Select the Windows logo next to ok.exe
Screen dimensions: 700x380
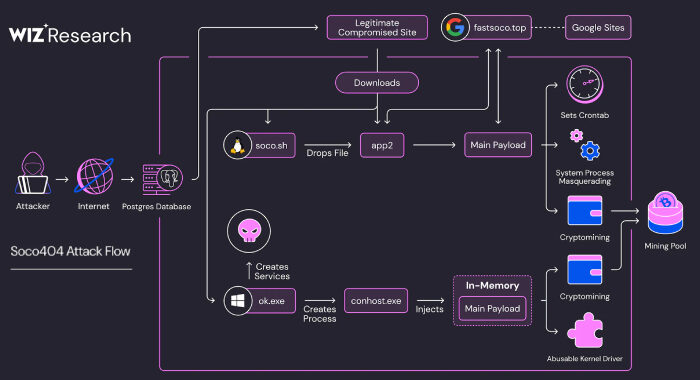pos(238,301)
